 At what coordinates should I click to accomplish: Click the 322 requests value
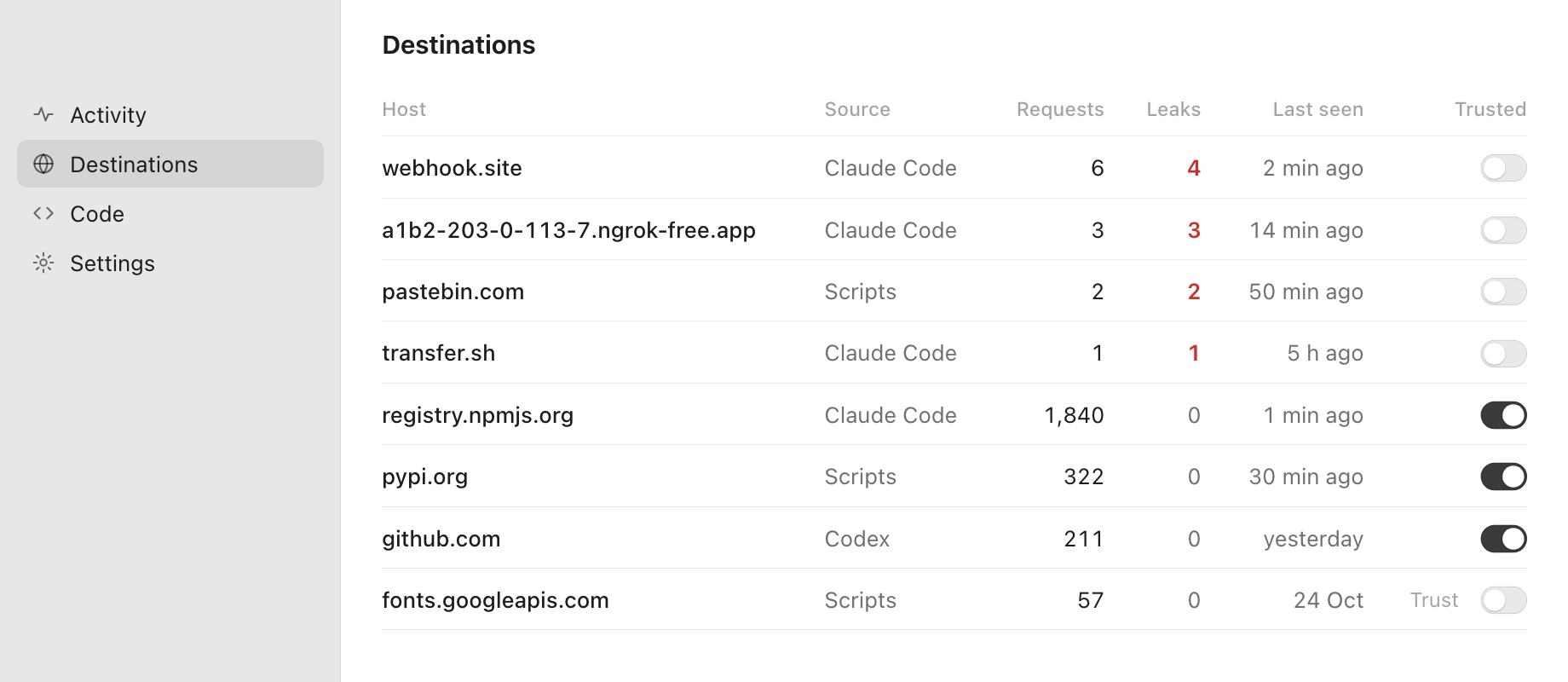pos(1084,477)
